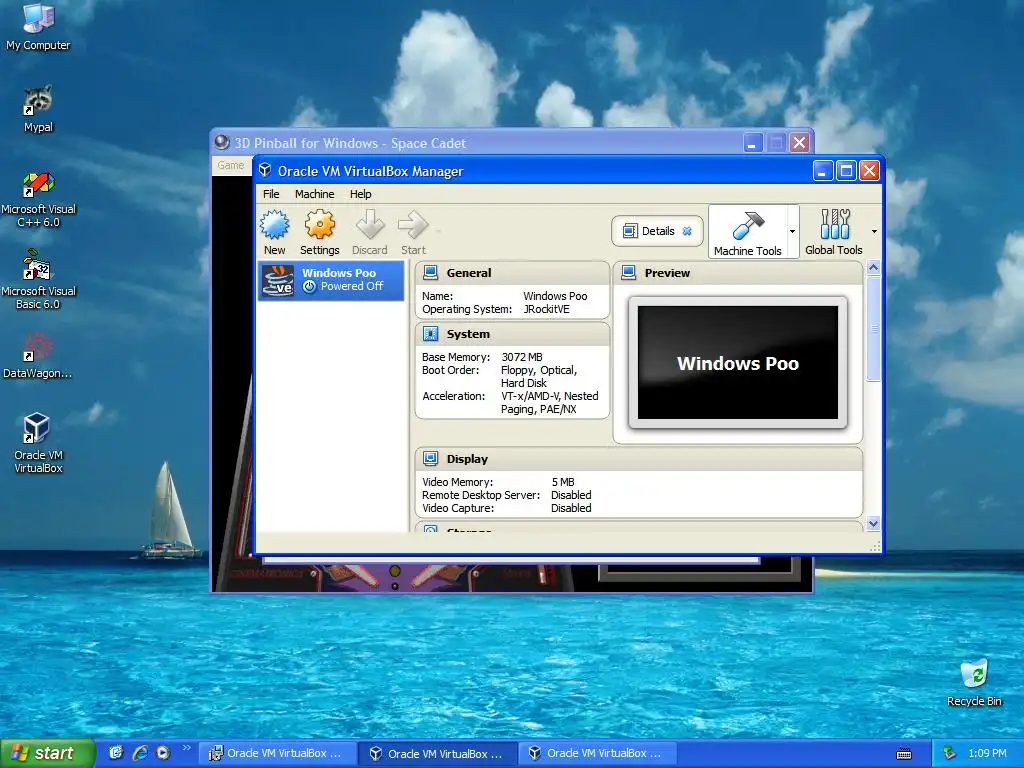Click the Windows Poo preview thumbnail
The width and height of the screenshot is (1024, 768).
tap(738, 362)
